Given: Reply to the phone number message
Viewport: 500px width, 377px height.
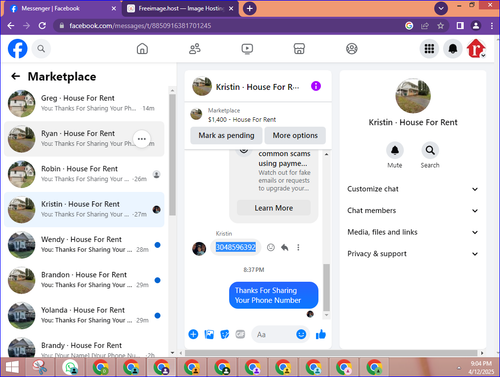Looking at the screenshot, I should (284, 247).
